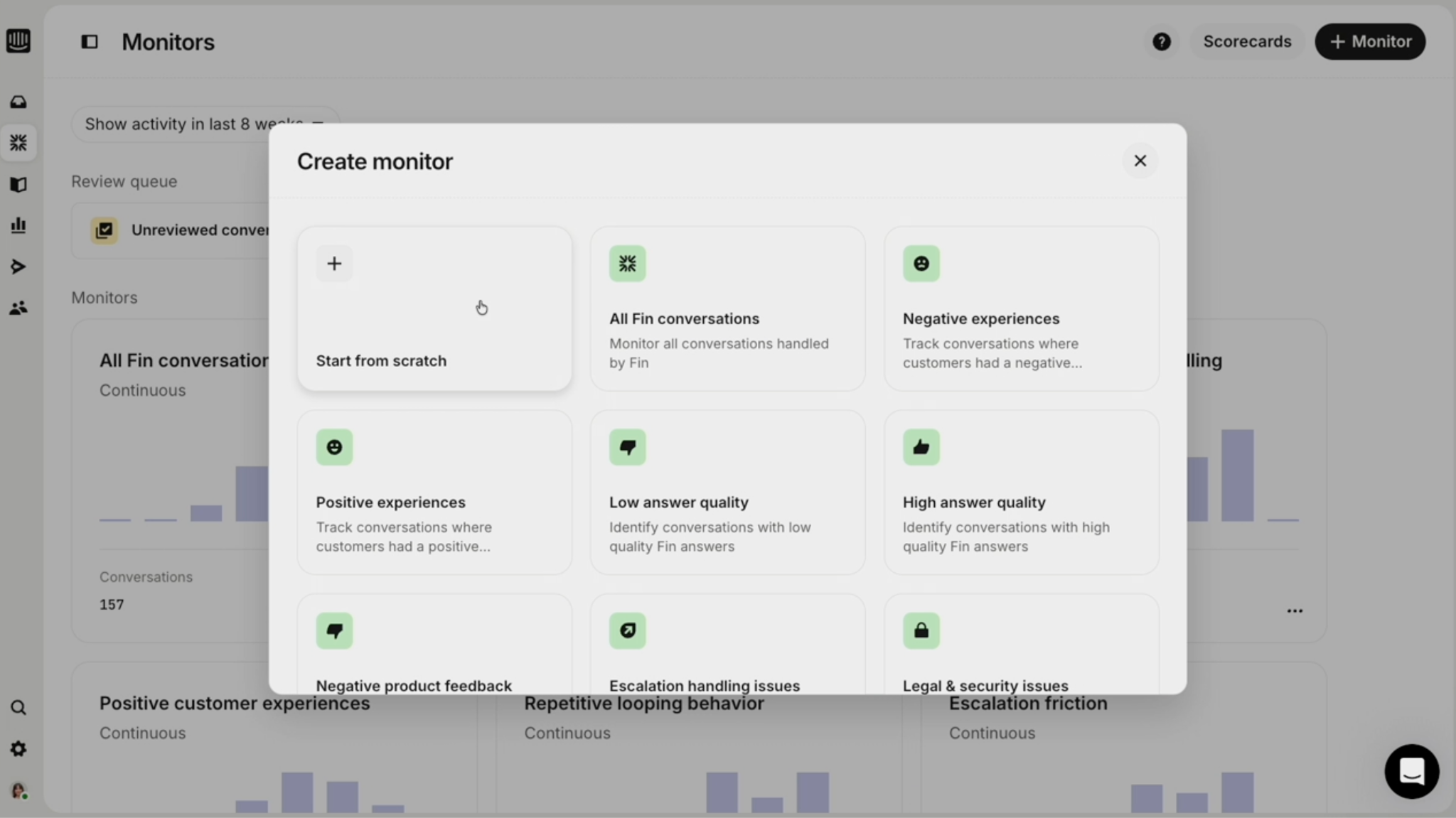Close the Create monitor dialog

coord(1140,161)
